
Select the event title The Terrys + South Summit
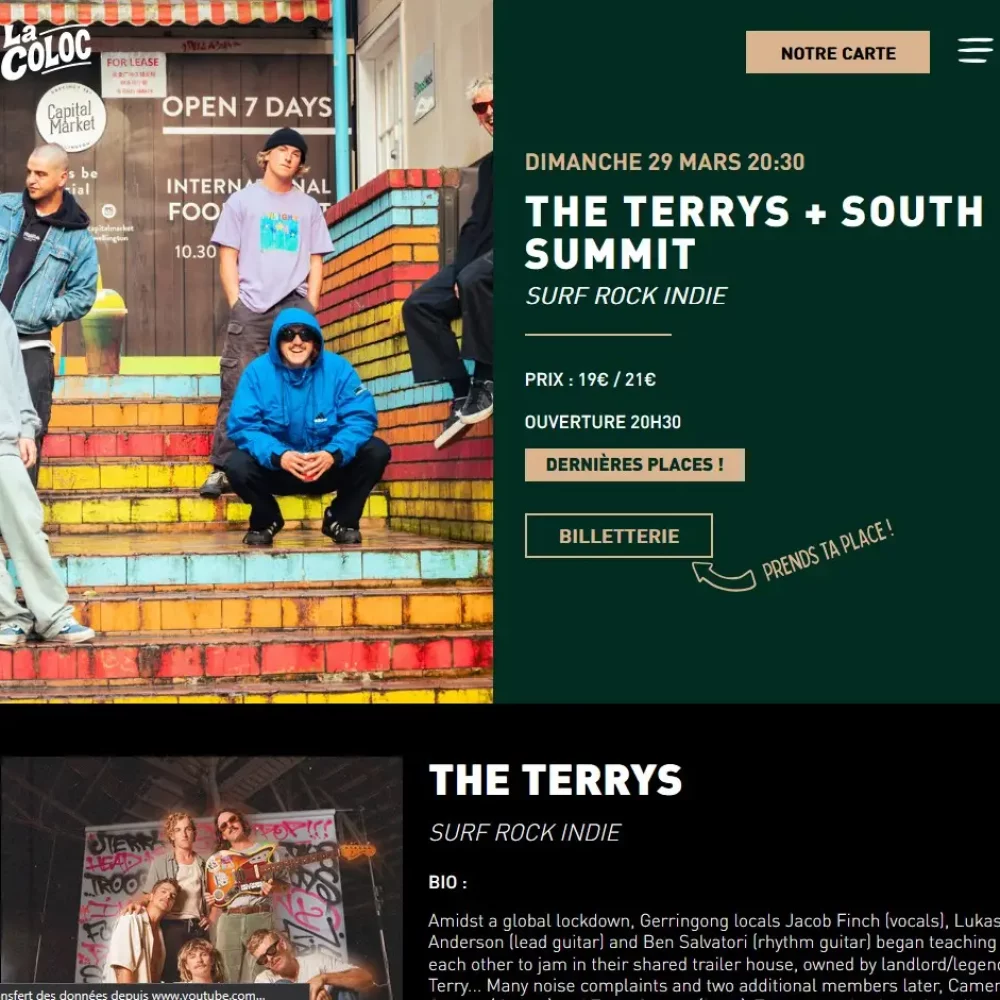coord(754,232)
